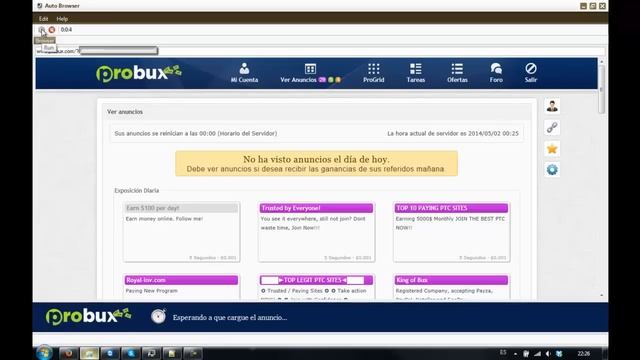Click the numbered badges beside Ver Anuncios
Screen dimensions: 640x360
pyautogui.click(x=330, y=80)
